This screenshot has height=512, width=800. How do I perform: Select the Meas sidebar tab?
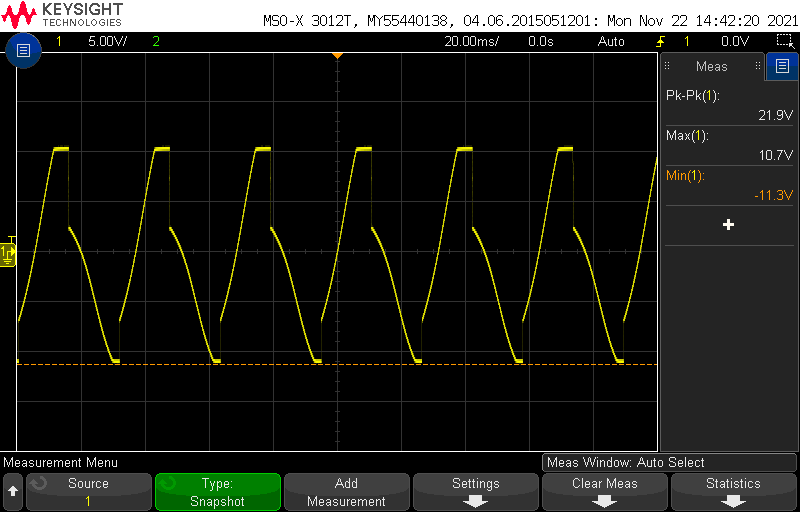point(711,66)
